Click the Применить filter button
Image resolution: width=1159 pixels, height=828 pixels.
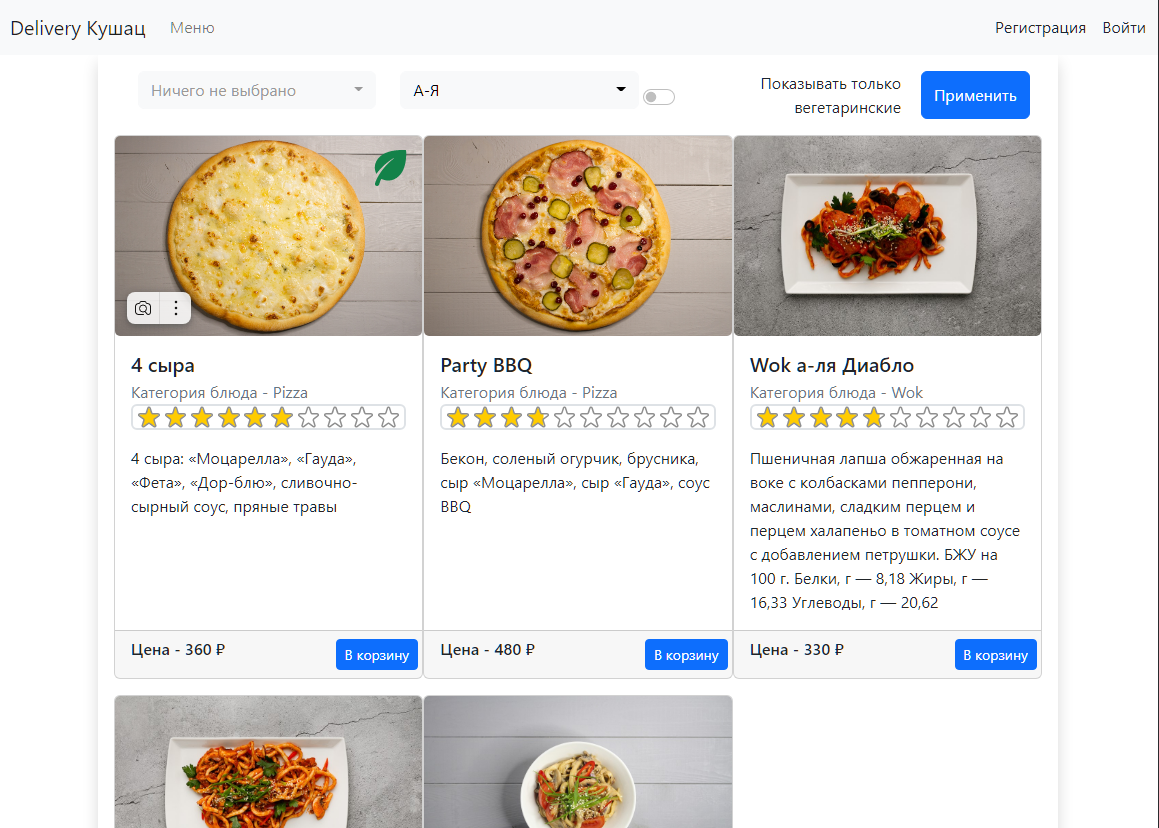tap(975, 94)
